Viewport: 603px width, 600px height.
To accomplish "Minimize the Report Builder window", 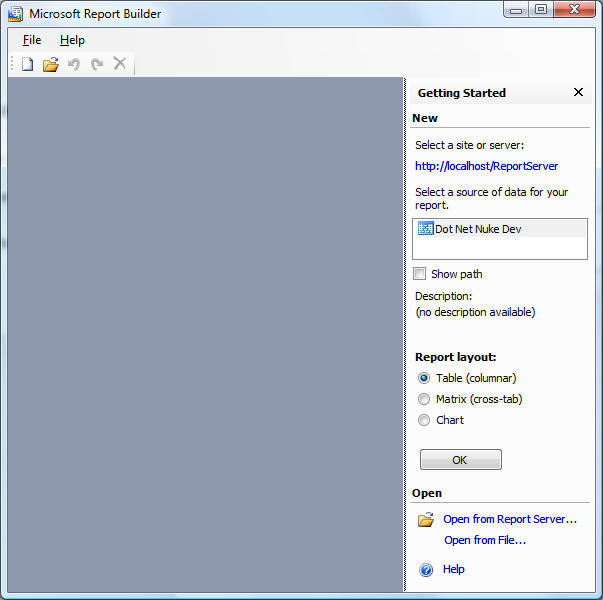I will (x=516, y=10).
